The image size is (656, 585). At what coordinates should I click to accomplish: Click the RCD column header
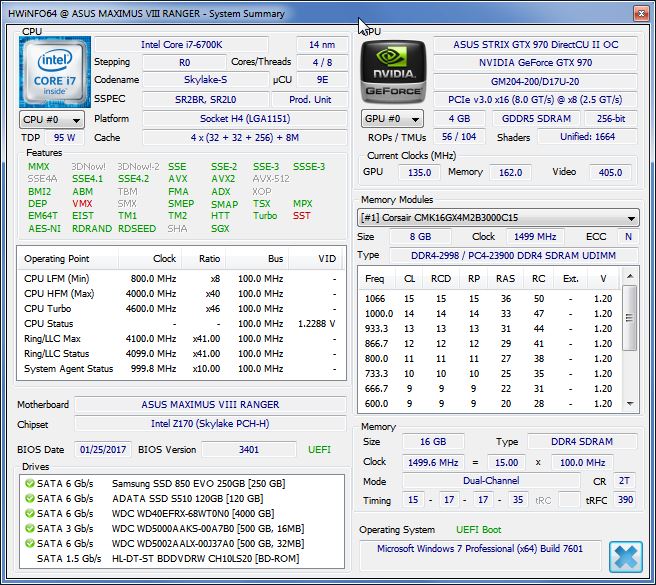[441, 279]
